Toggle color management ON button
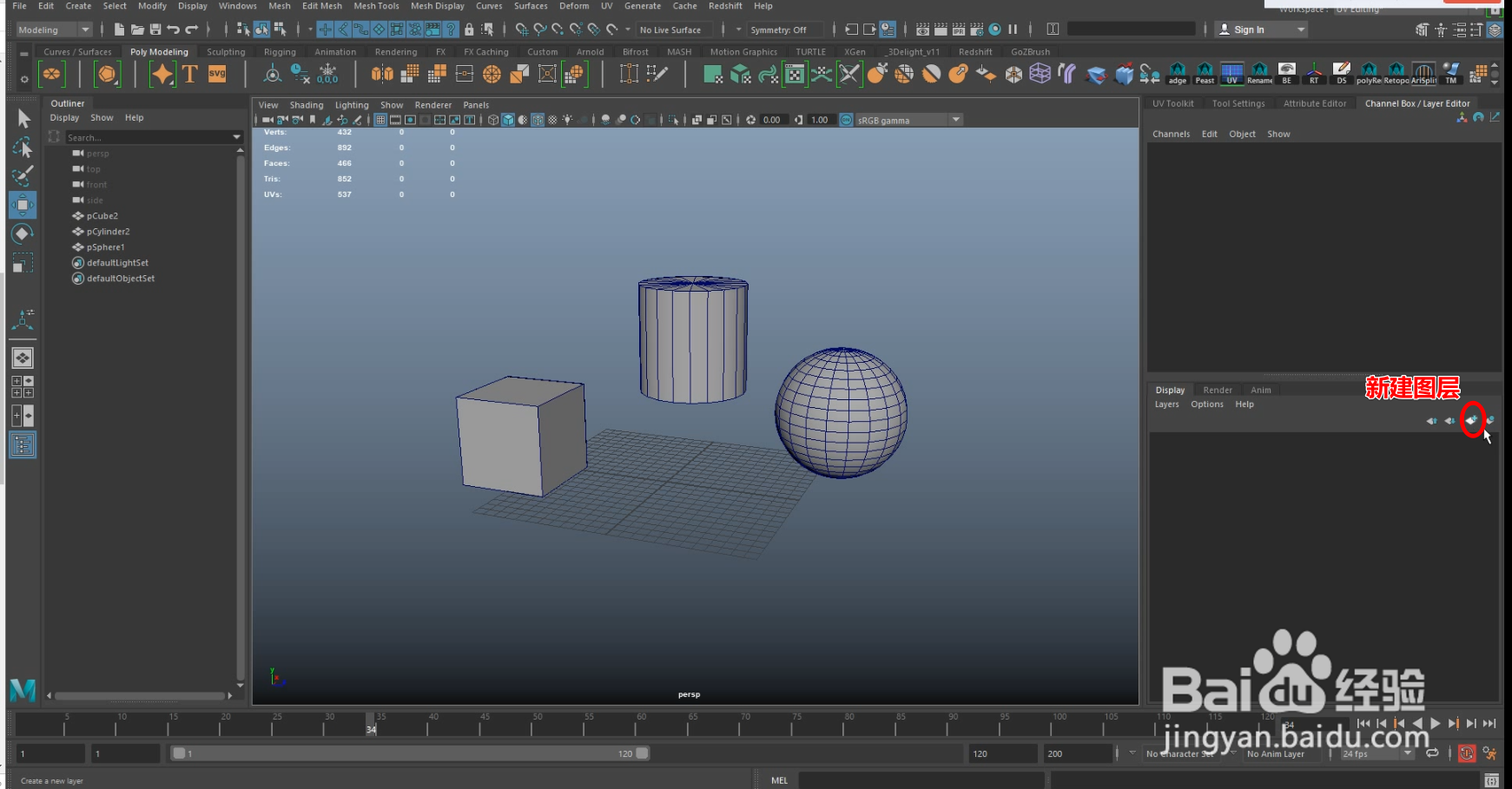The image size is (1512, 789). (x=846, y=120)
